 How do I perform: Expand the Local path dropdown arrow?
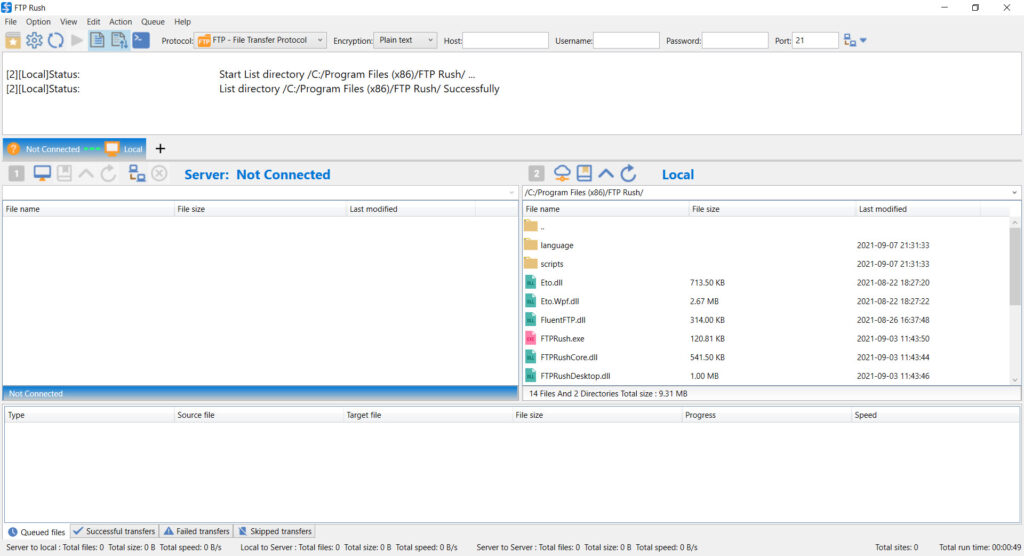(1014, 193)
